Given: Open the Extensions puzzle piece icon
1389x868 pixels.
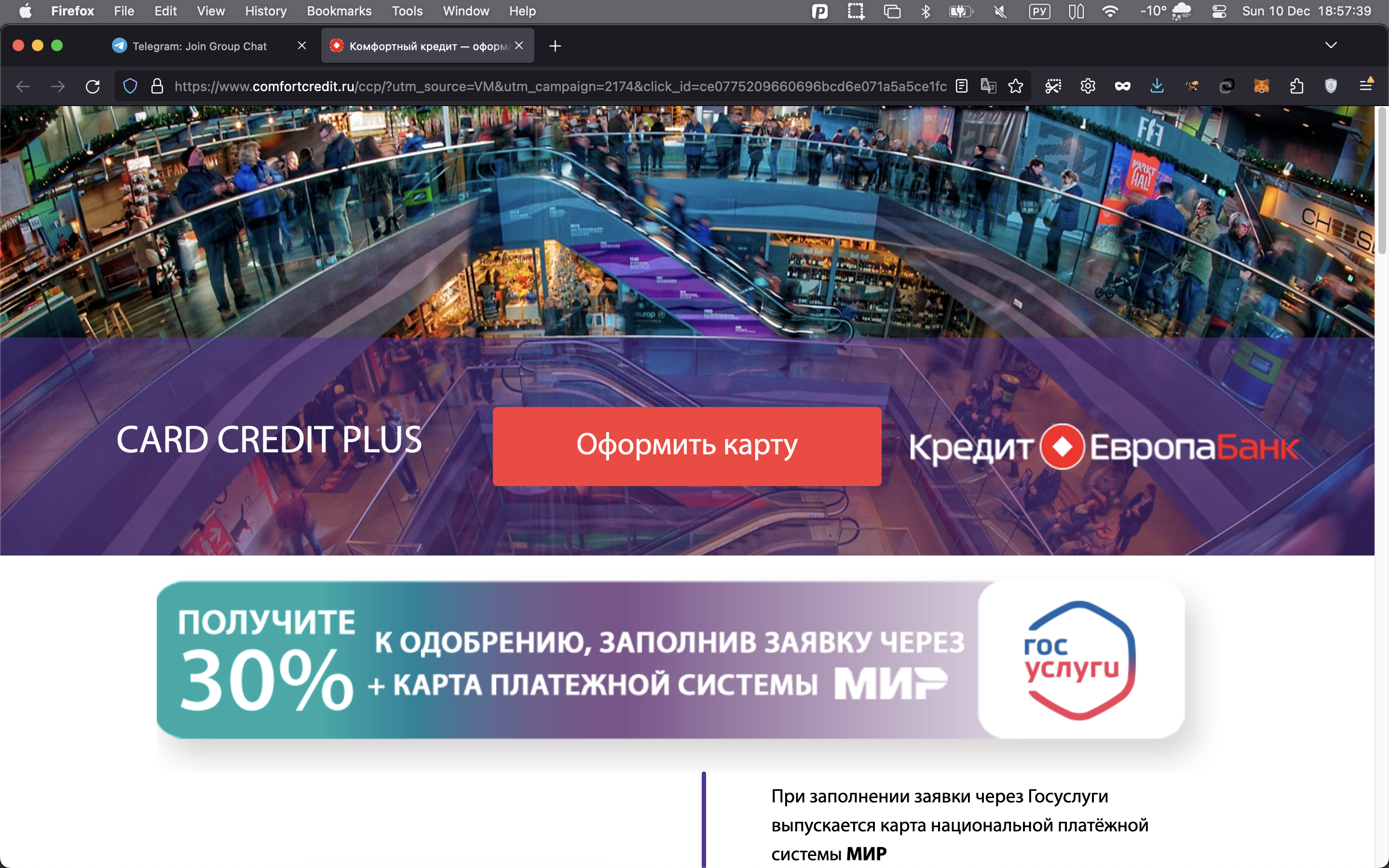Looking at the screenshot, I should [1296, 87].
